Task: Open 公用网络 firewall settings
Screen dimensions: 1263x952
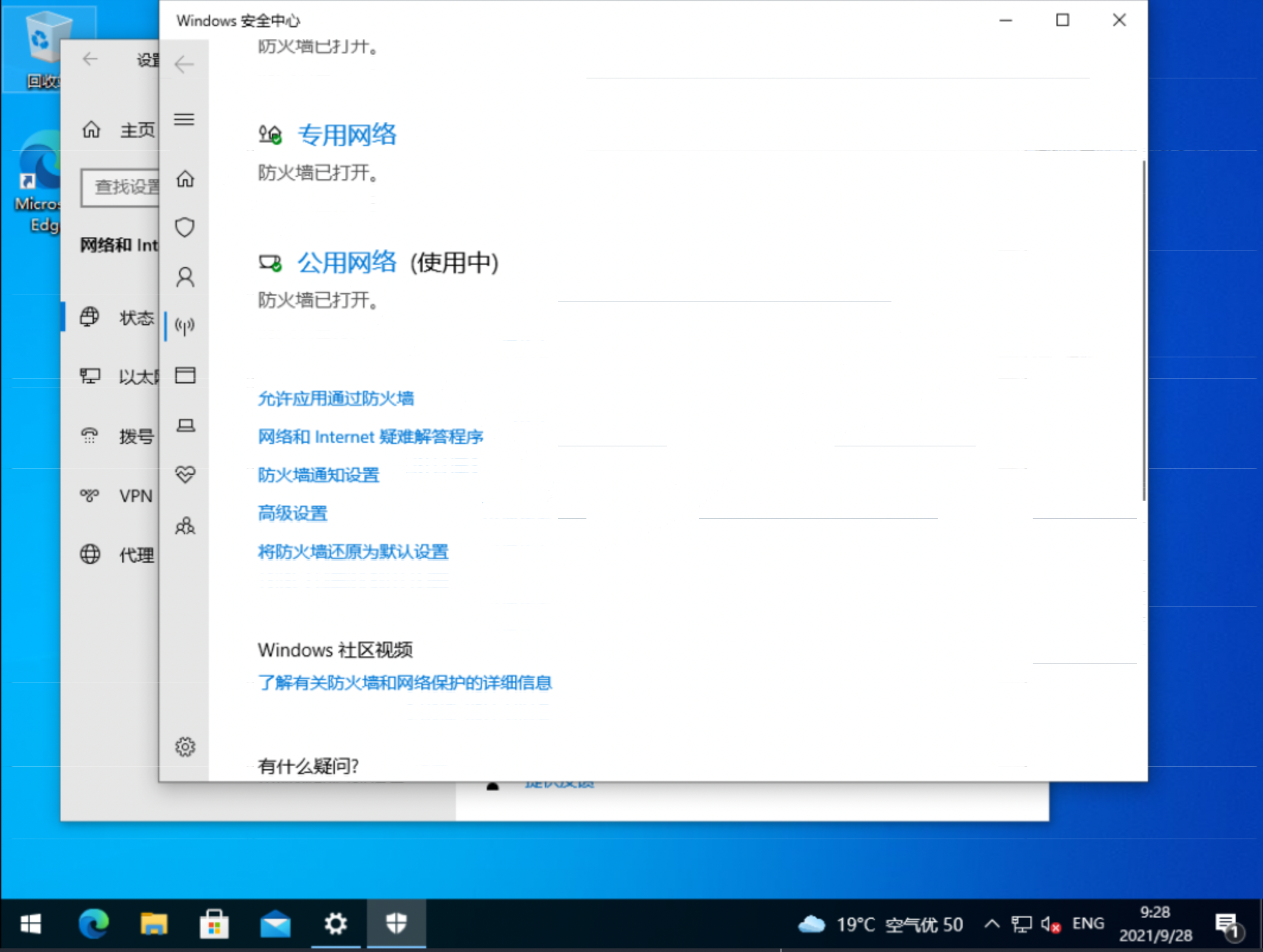Action: click(347, 262)
